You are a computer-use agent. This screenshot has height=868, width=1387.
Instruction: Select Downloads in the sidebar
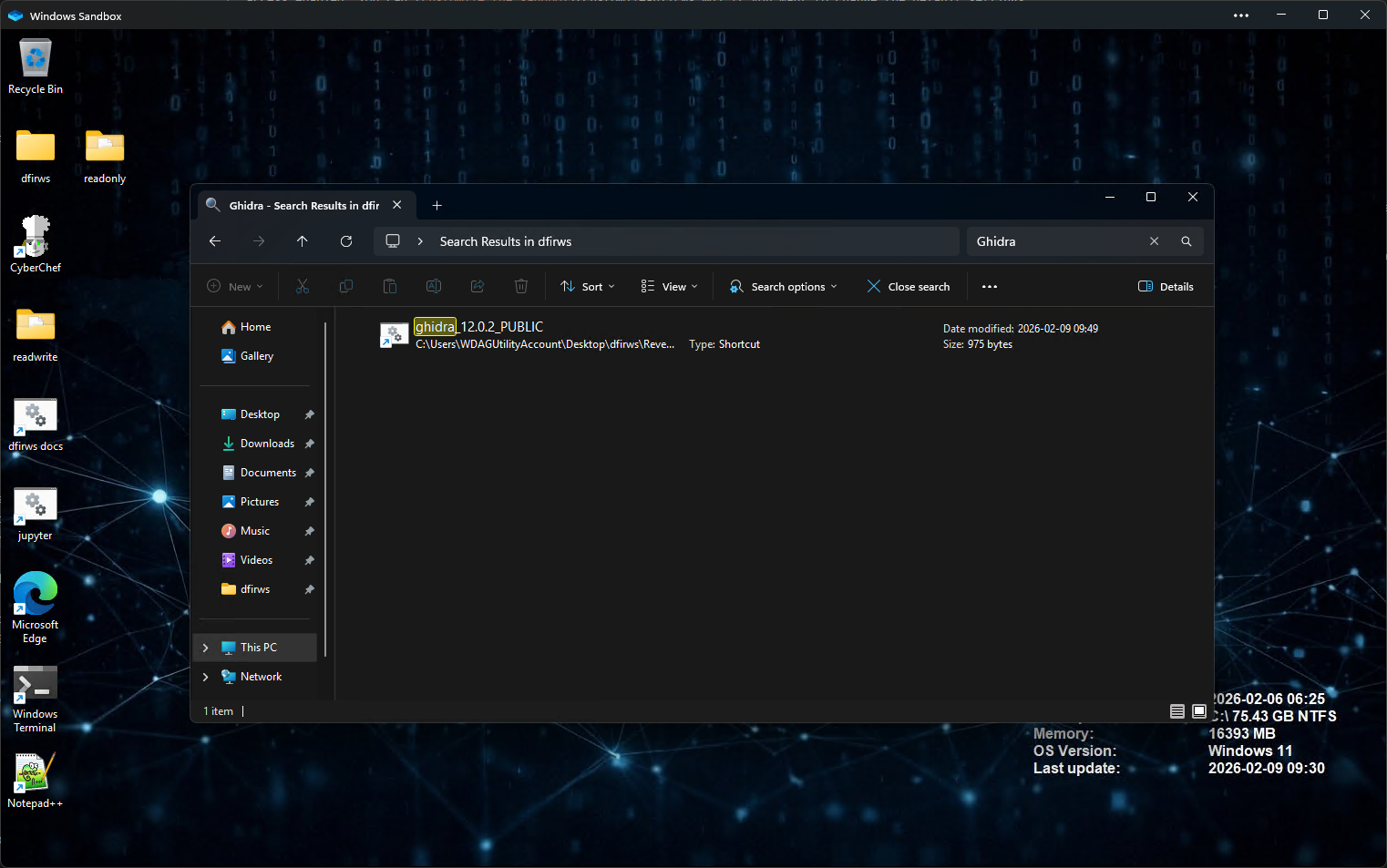point(267,444)
